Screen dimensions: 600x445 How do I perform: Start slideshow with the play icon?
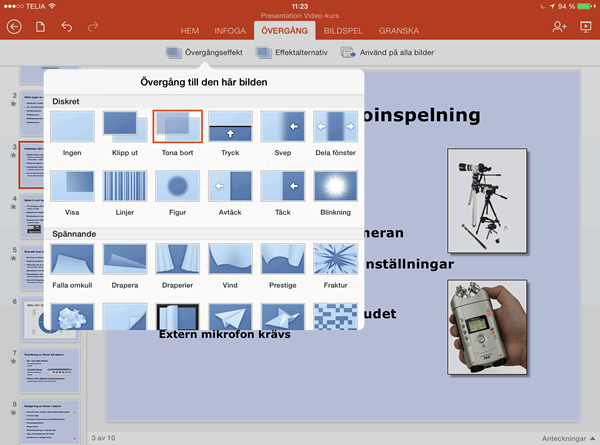point(585,28)
